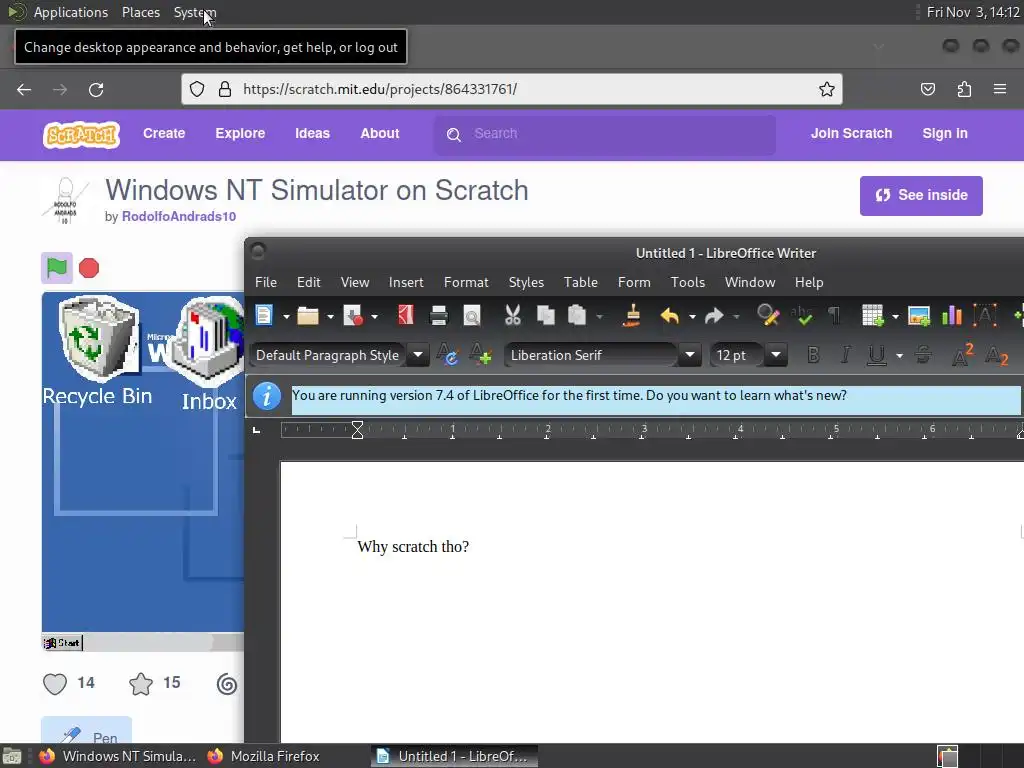Toggle Underline formatting
Viewport: 1024px width, 768px height.
(876, 355)
